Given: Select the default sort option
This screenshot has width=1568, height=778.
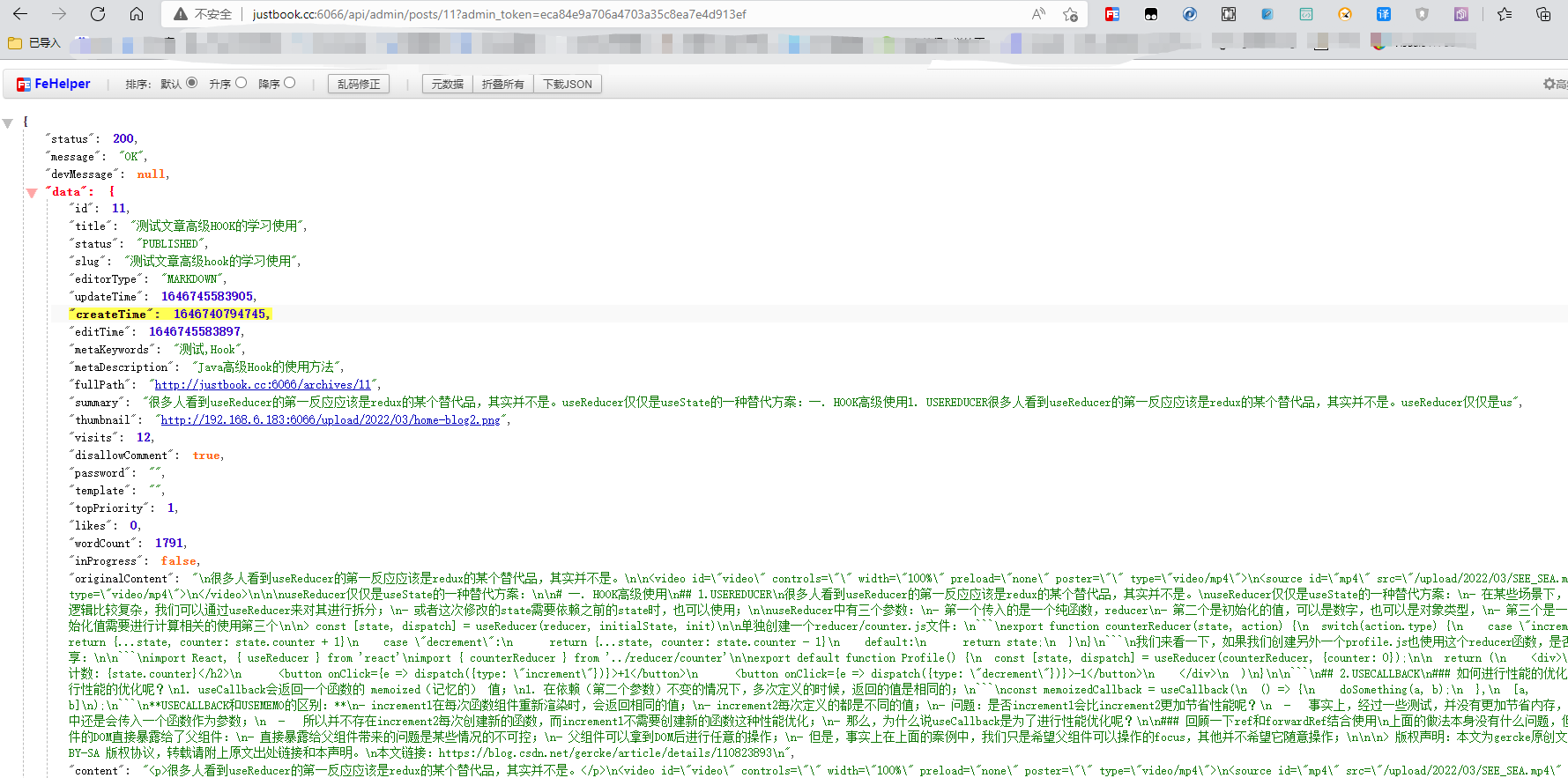Looking at the screenshot, I should [191, 83].
